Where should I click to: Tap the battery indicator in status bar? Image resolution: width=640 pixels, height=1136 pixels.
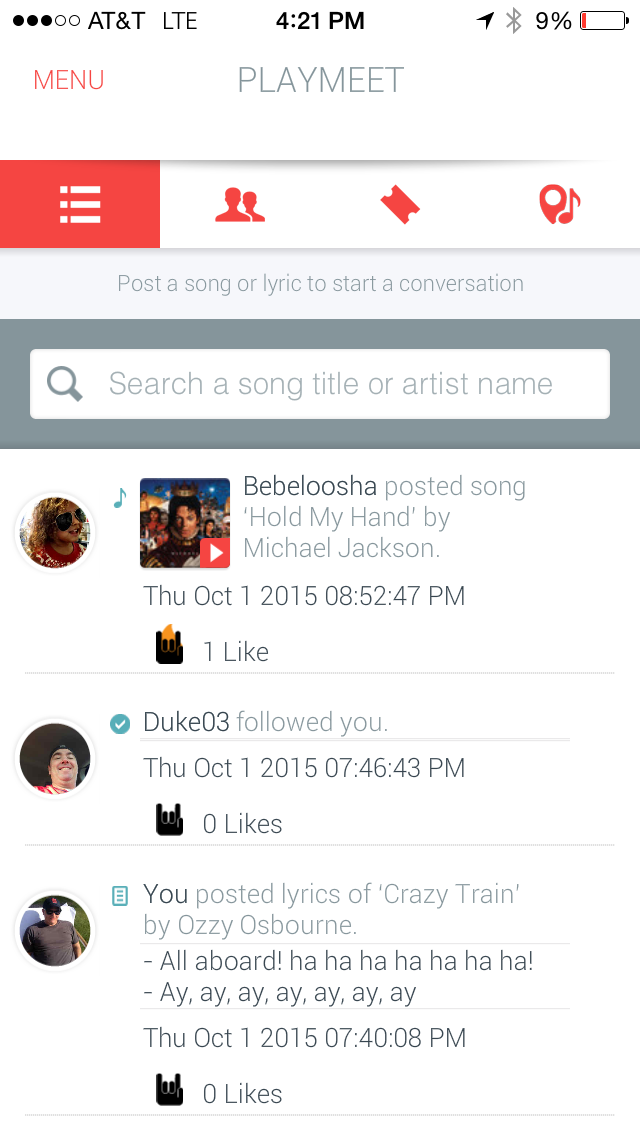pyautogui.click(x=603, y=20)
